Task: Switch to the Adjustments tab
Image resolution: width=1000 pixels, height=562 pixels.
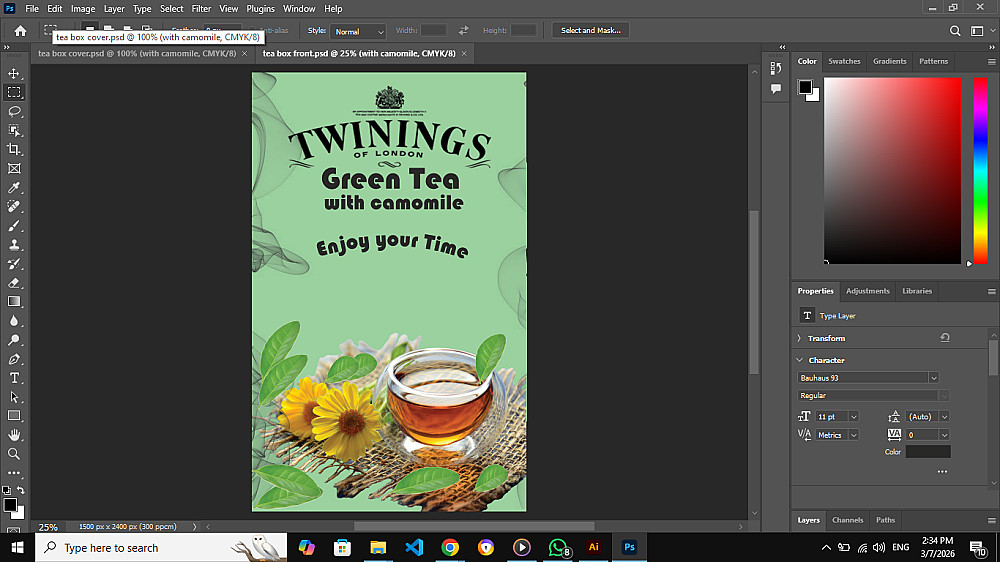Action: point(867,291)
